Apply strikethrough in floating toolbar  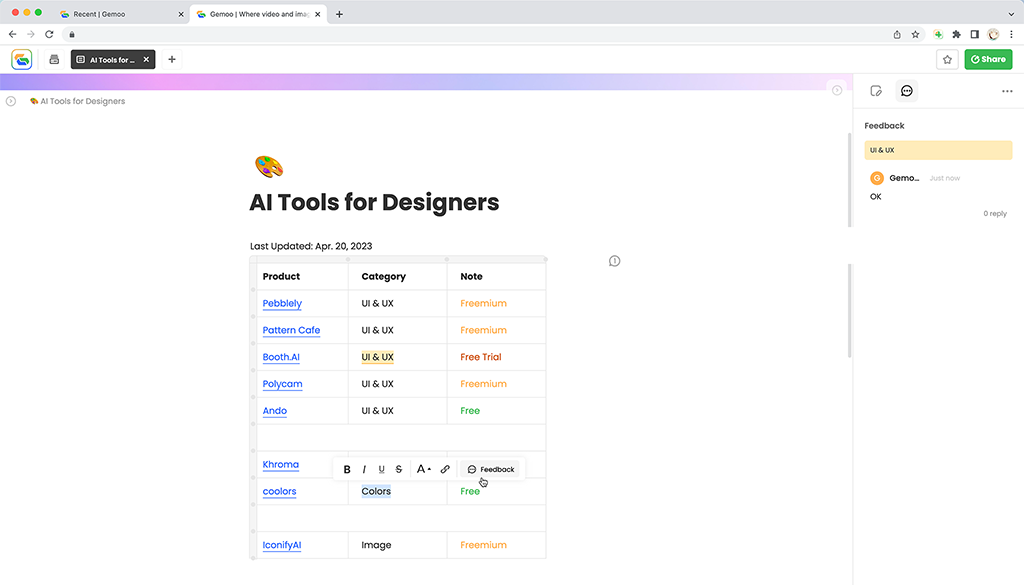tap(398, 469)
